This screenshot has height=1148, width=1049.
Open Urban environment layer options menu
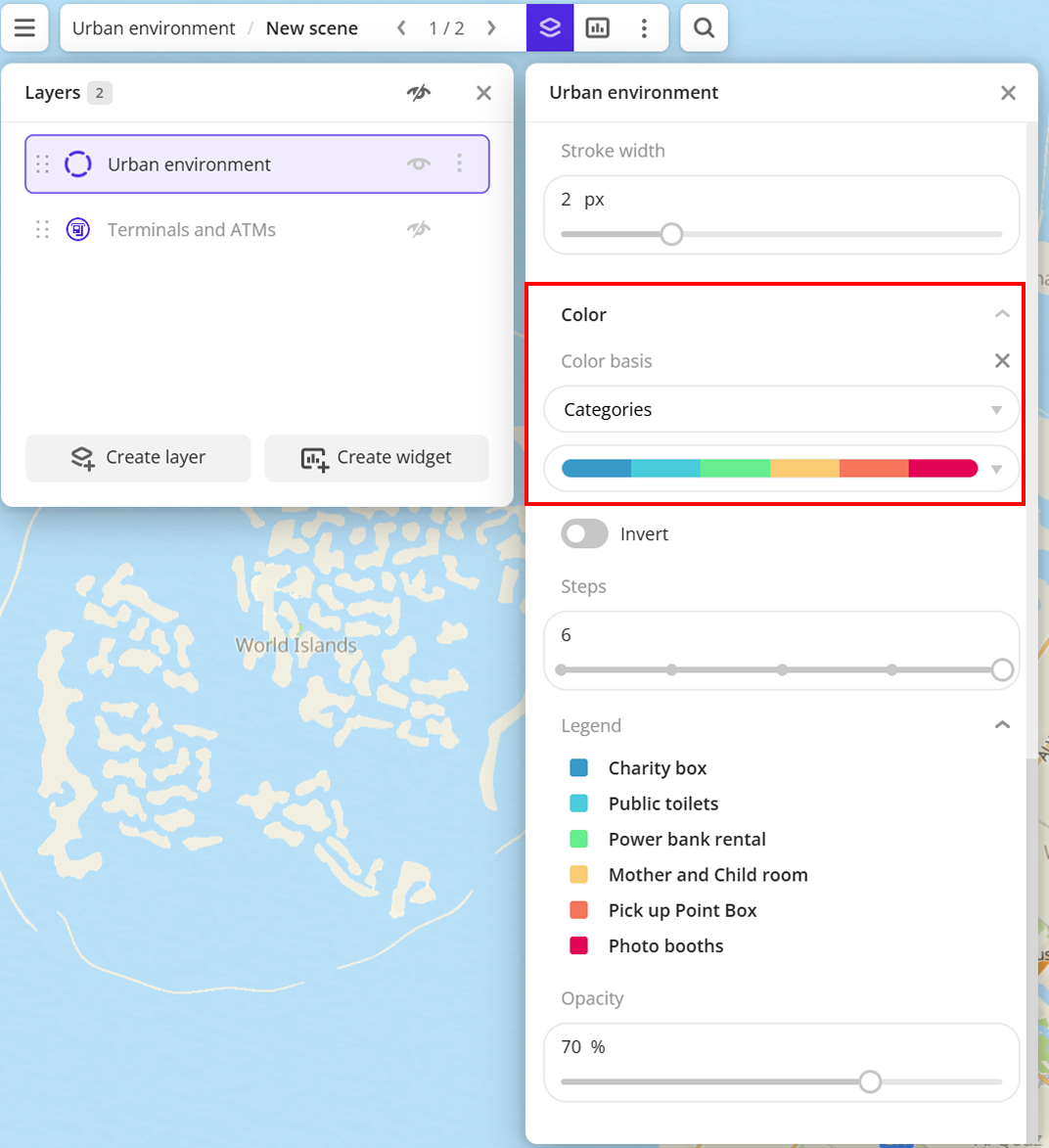pos(460,163)
